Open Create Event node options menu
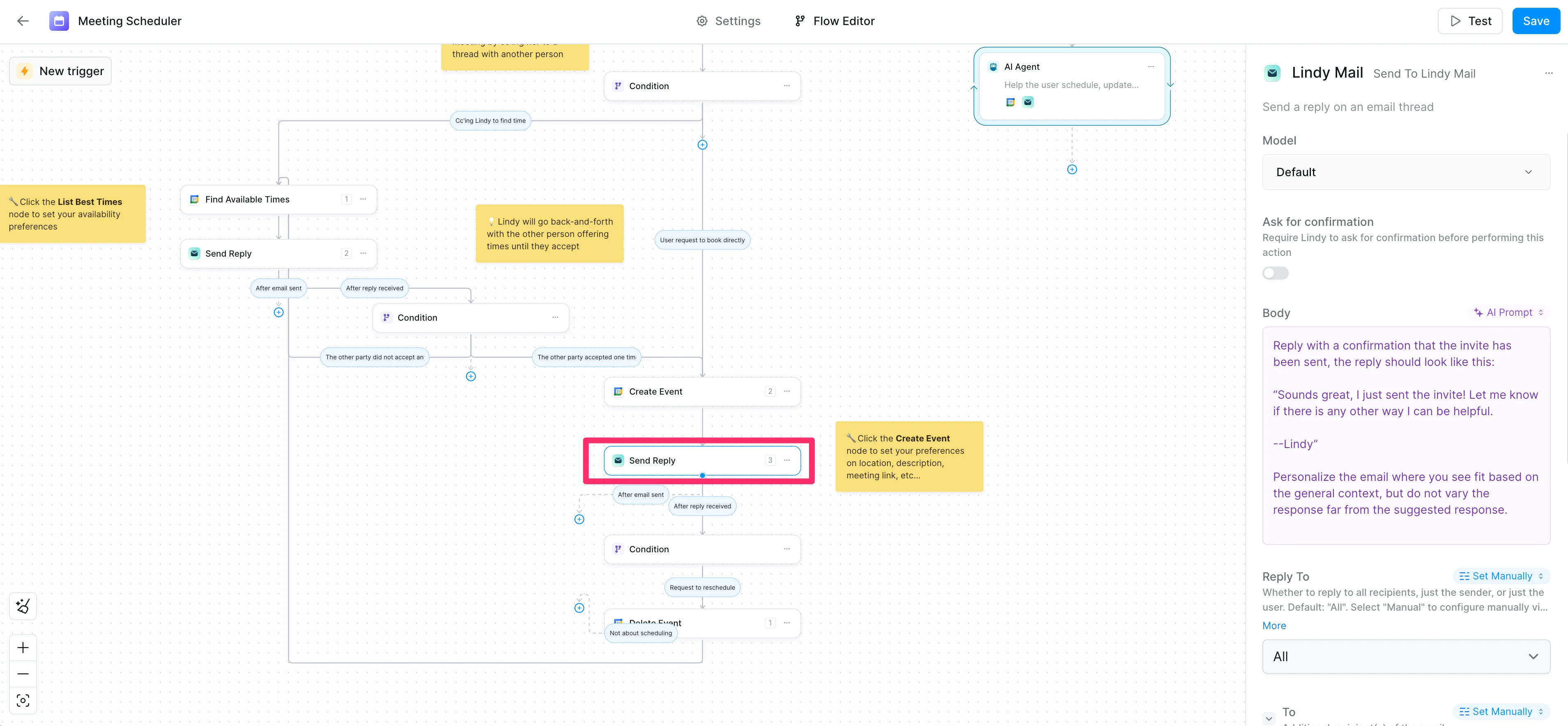The image size is (1568, 726). pyautogui.click(x=786, y=391)
